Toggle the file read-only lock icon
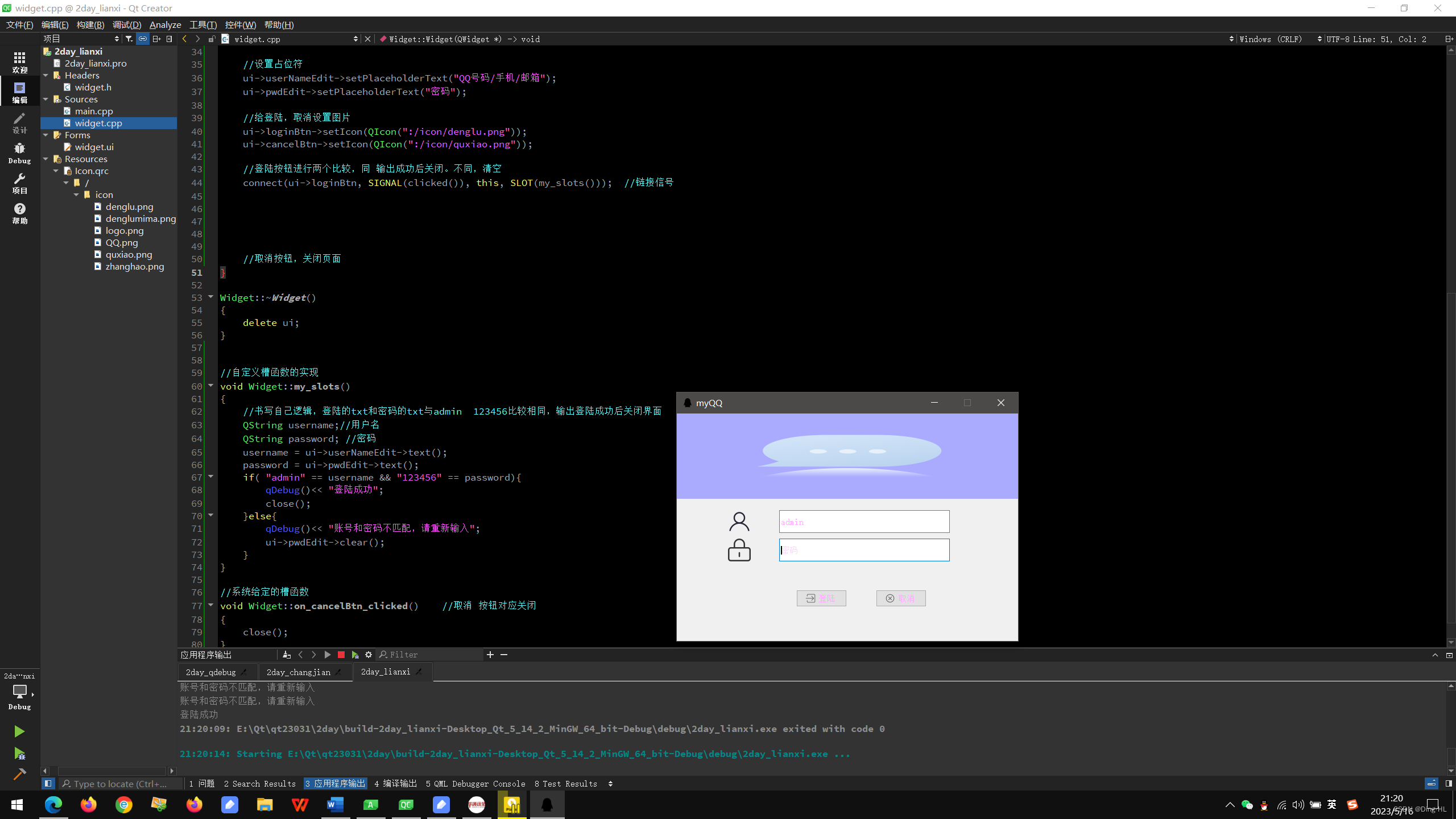The height and width of the screenshot is (819, 1456). (212, 39)
